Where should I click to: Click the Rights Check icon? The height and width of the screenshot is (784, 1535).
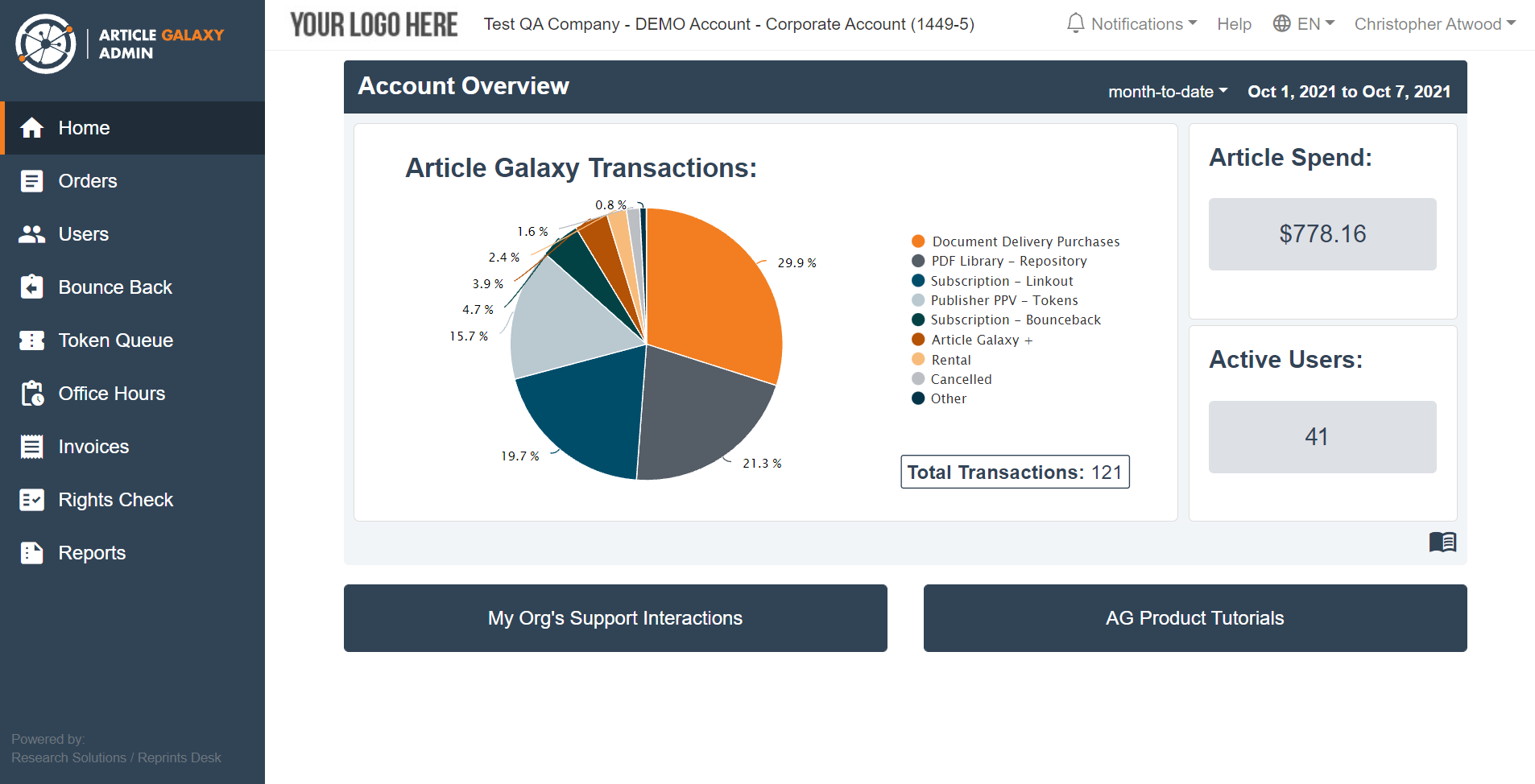tap(32, 499)
